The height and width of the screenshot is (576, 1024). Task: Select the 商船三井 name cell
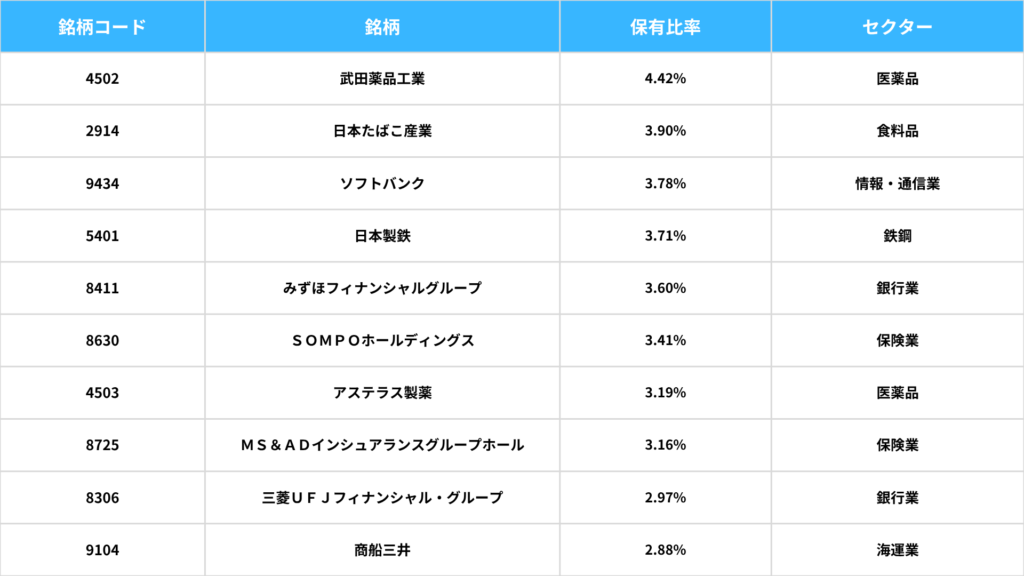(x=382, y=550)
